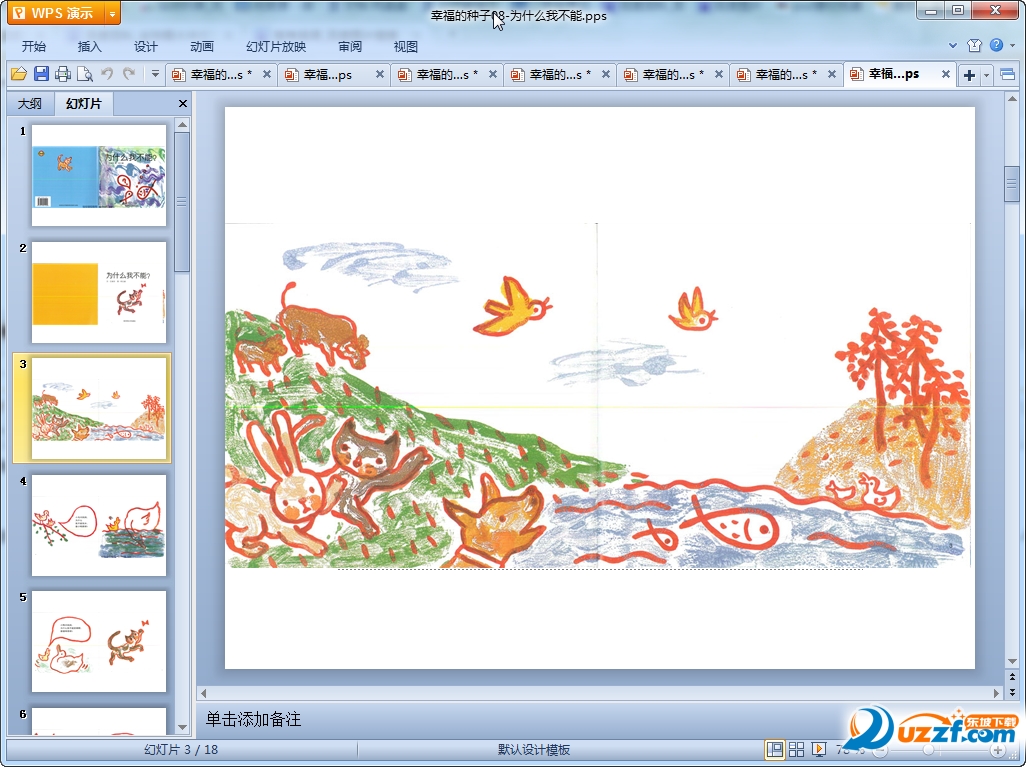Image resolution: width=1026 pixels, height=767 pixels.
Task: Click the zoom slider handle
Action: [929, 750]
